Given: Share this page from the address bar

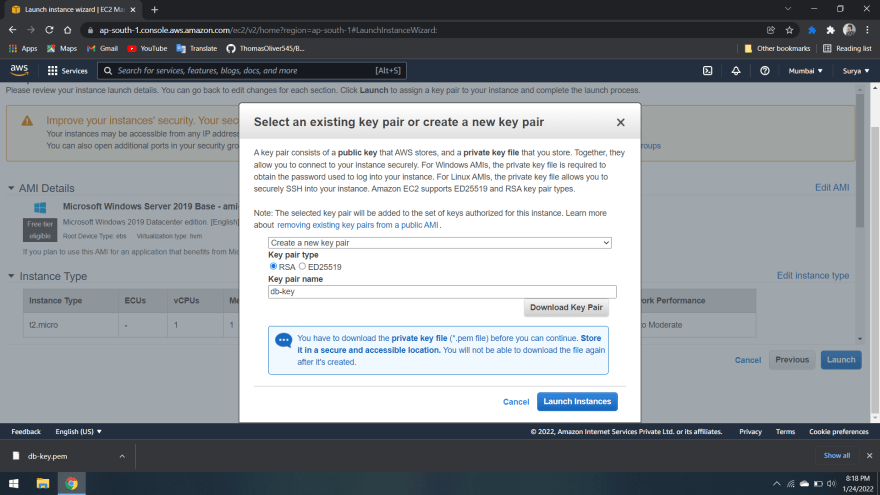Looking at the screenshot, I should [771, 30].
